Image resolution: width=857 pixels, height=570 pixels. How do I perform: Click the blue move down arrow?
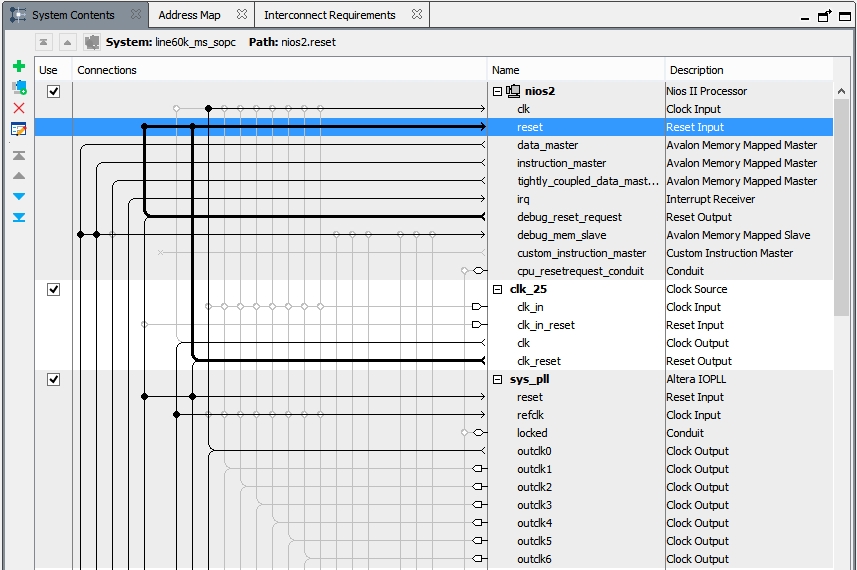click(x=18, y=196)
